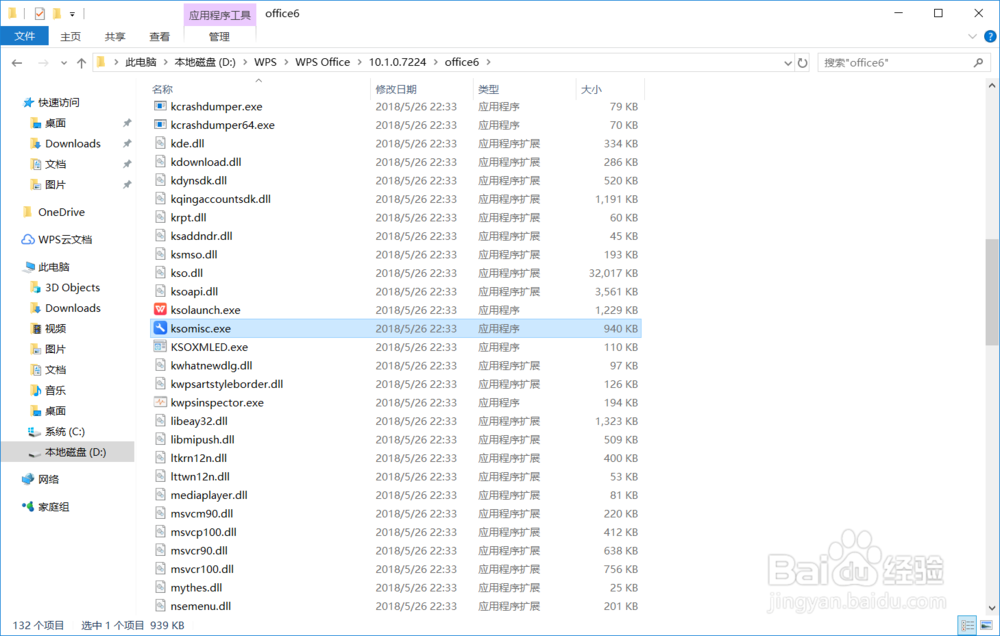Click the KSOXMLED.exe file icon
The width and height of the screenshot is (1000, 636).
click(160, 347)
